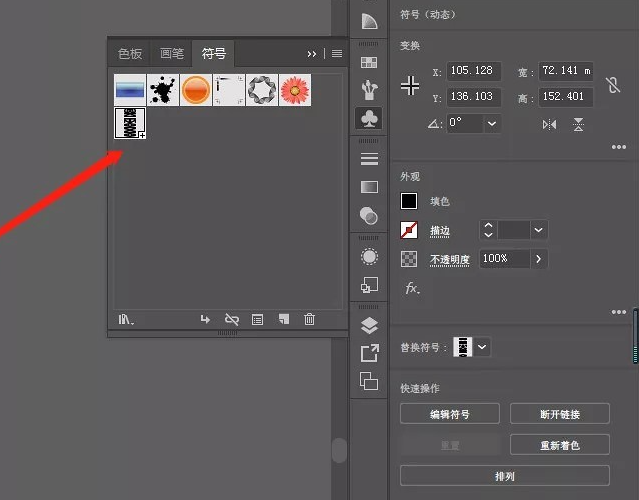Click the 编辑符号 Edit Symbol button

pos(450,414)
